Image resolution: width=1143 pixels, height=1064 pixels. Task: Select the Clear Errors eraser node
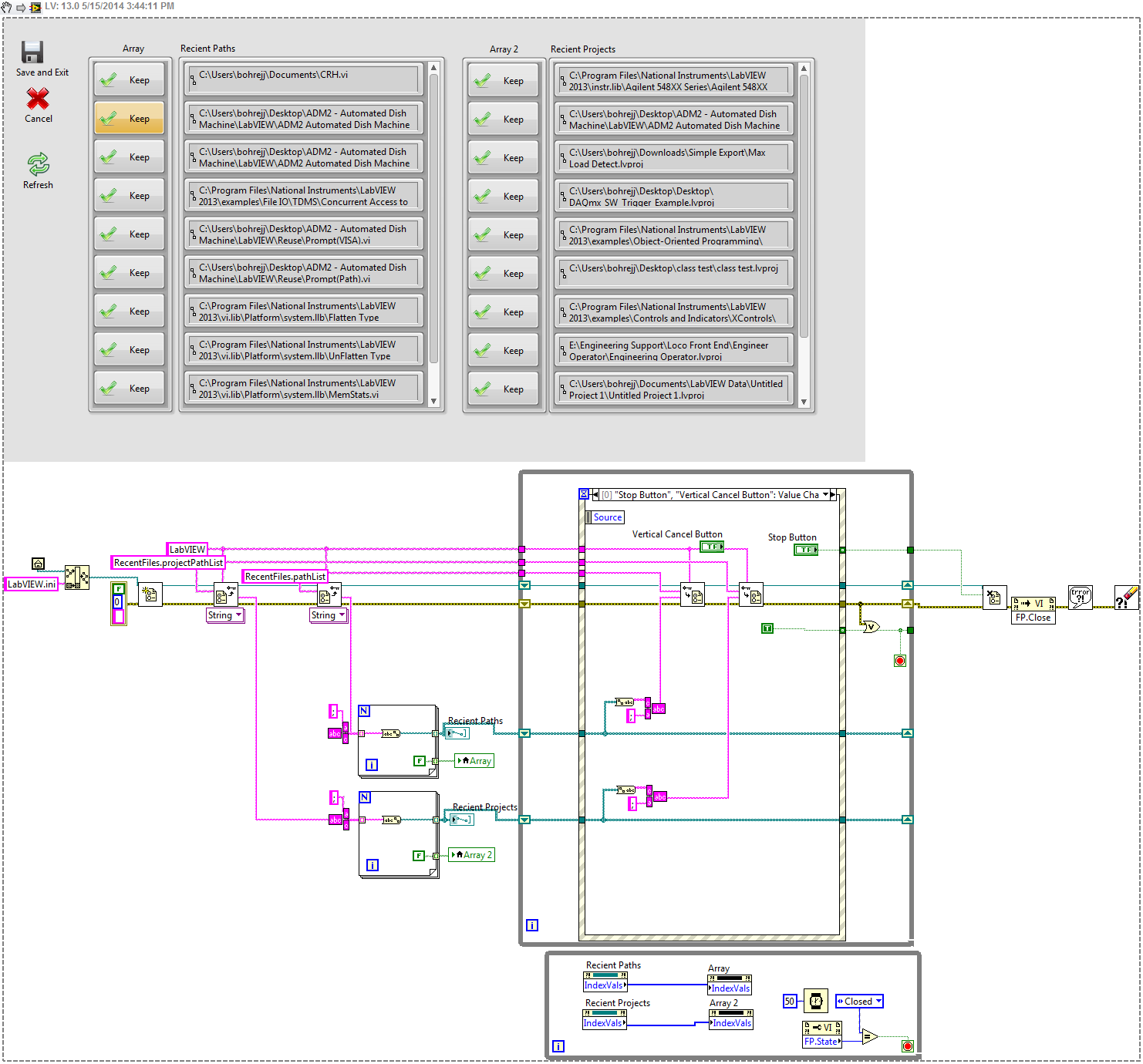1127,598
